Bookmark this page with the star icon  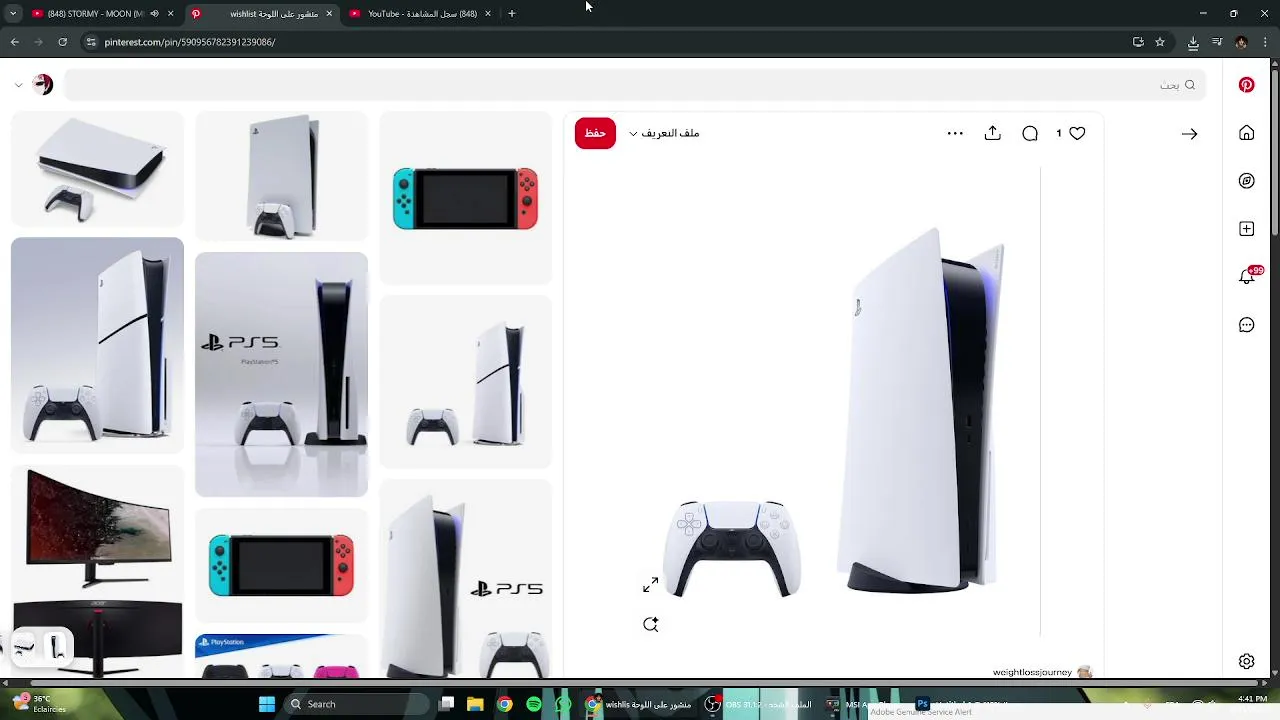[x=1160, y=42]
